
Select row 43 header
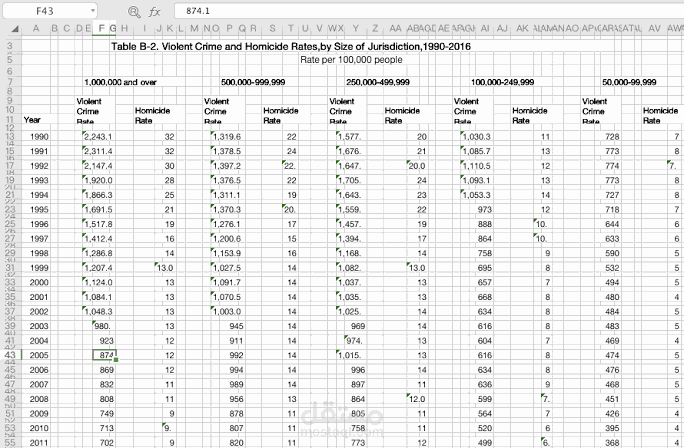(x=10, y=355)
